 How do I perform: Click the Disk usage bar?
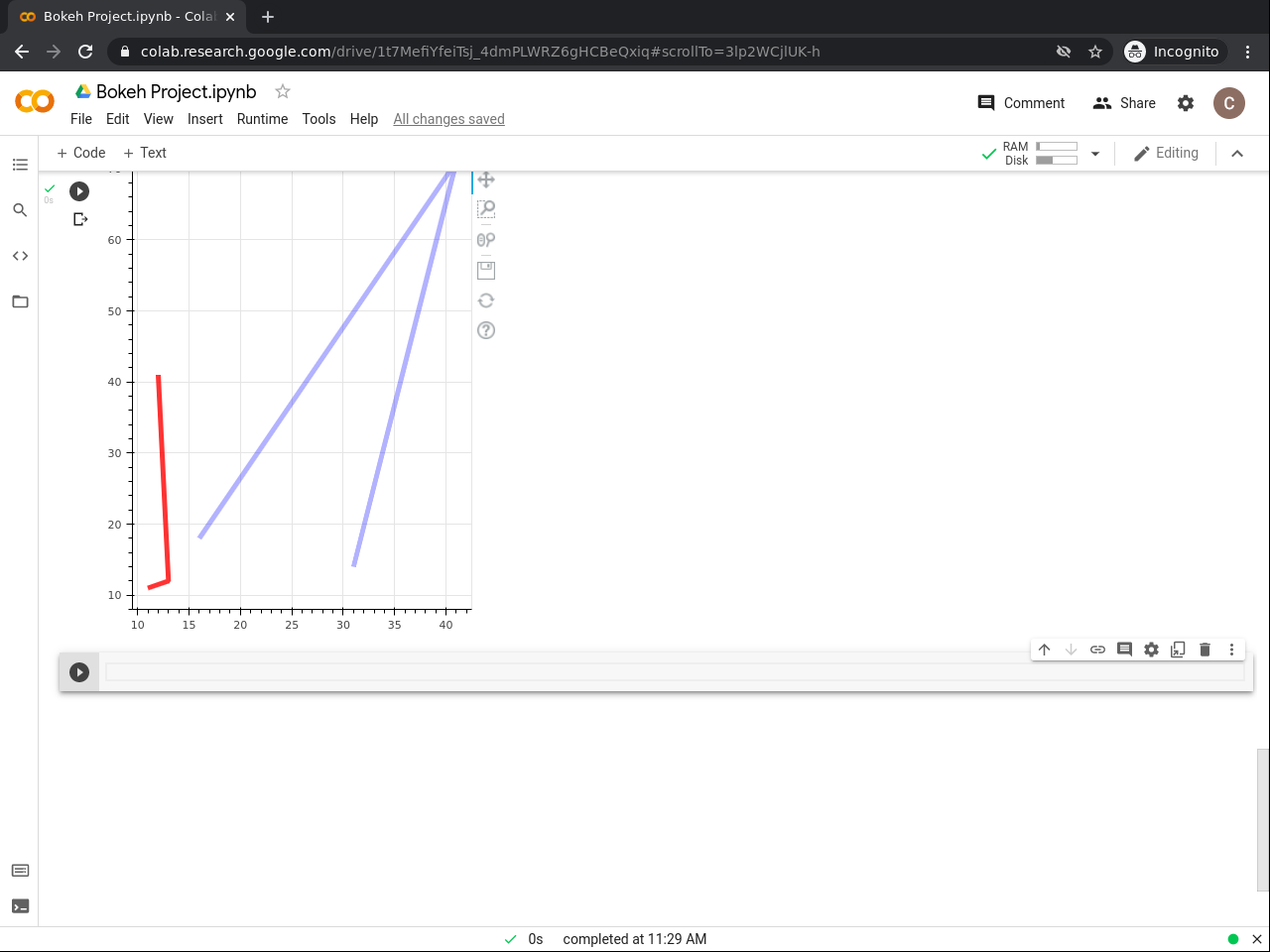coord(1057,160)
